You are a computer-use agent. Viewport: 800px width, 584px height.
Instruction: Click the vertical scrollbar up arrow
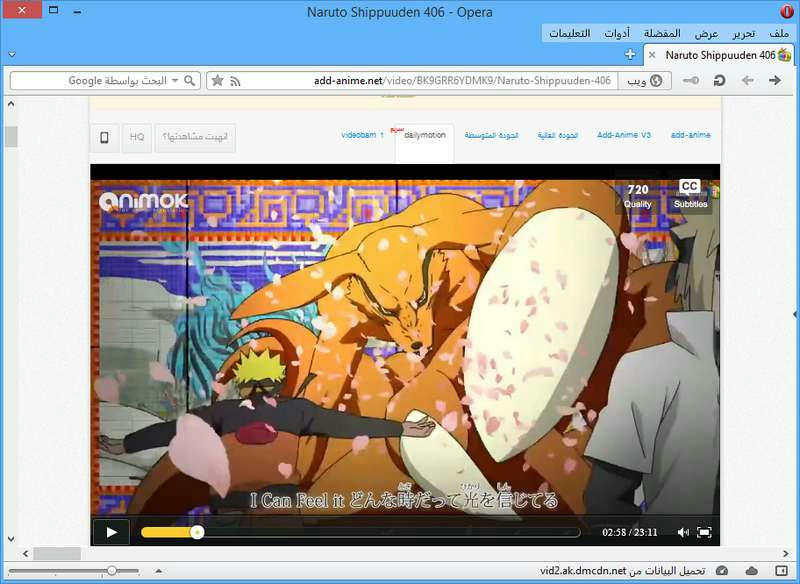coord(11,104)
